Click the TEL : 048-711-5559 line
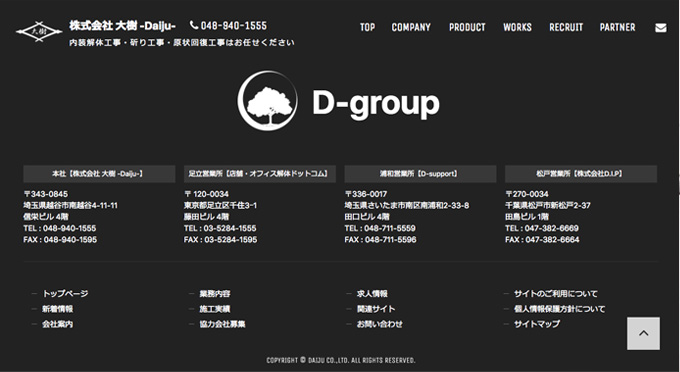The height and width of the screenshot is (372, 680). 380,228
